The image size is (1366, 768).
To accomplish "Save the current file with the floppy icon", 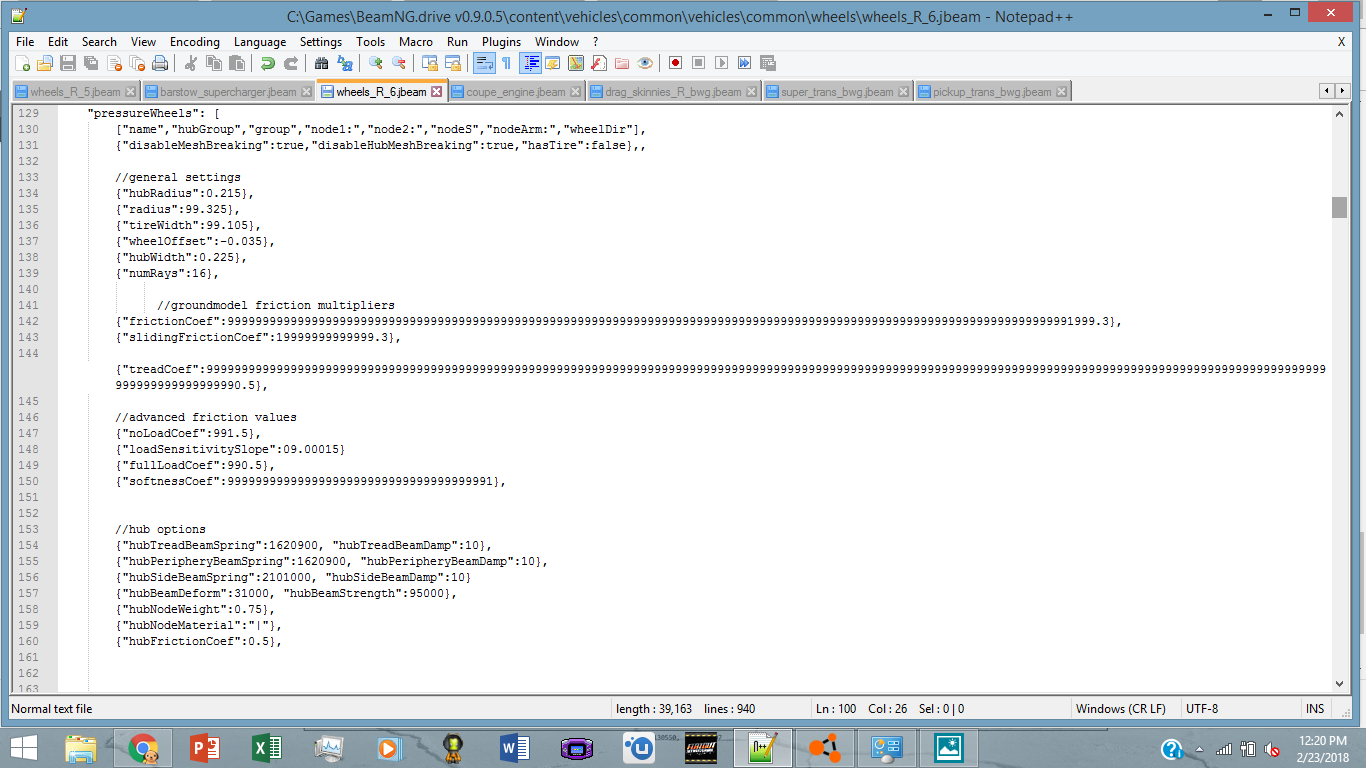I will 68,63.
